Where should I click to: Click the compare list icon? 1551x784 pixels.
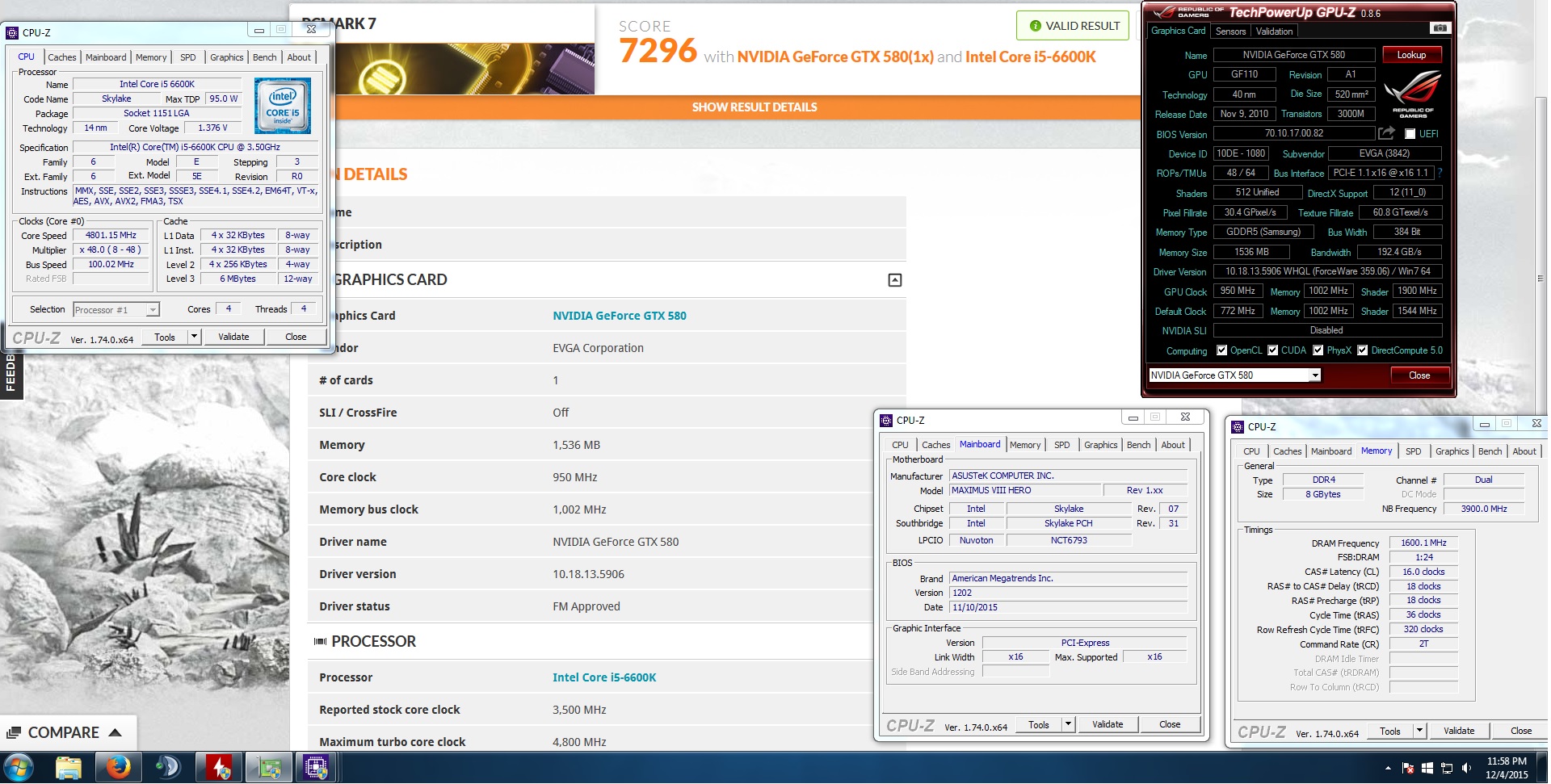[x=14, y=733]
